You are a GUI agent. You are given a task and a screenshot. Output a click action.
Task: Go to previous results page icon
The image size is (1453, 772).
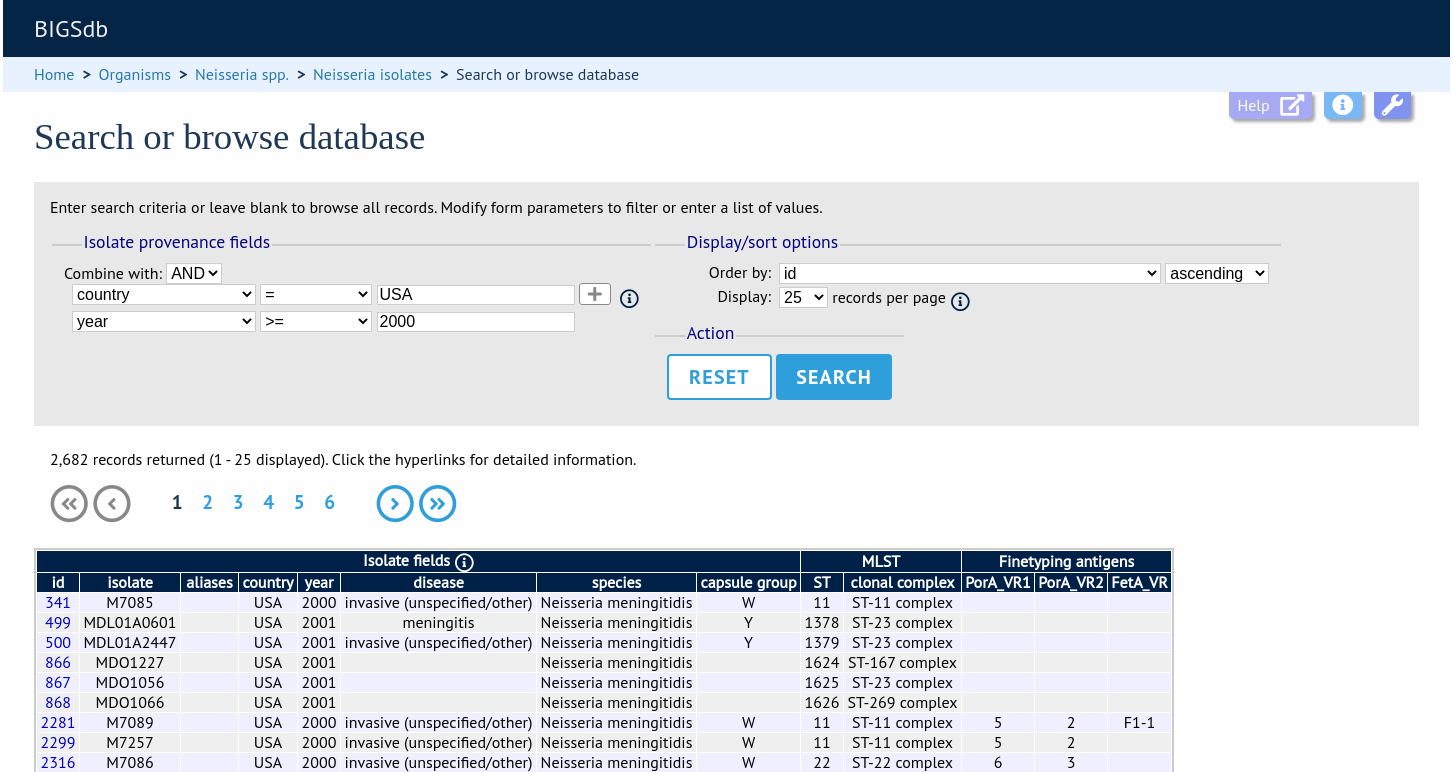[112, 504]
